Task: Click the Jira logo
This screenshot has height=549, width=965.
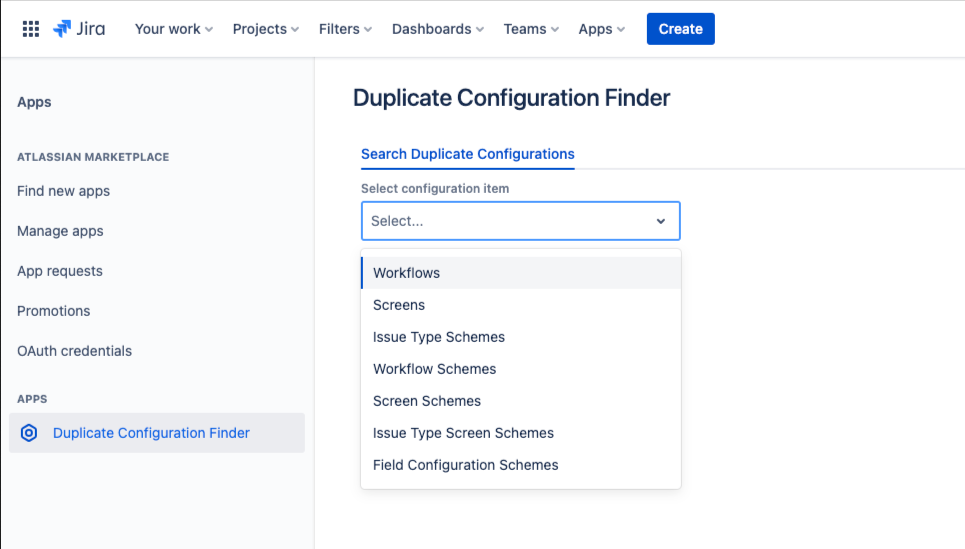Action: [x=79, y=29]
